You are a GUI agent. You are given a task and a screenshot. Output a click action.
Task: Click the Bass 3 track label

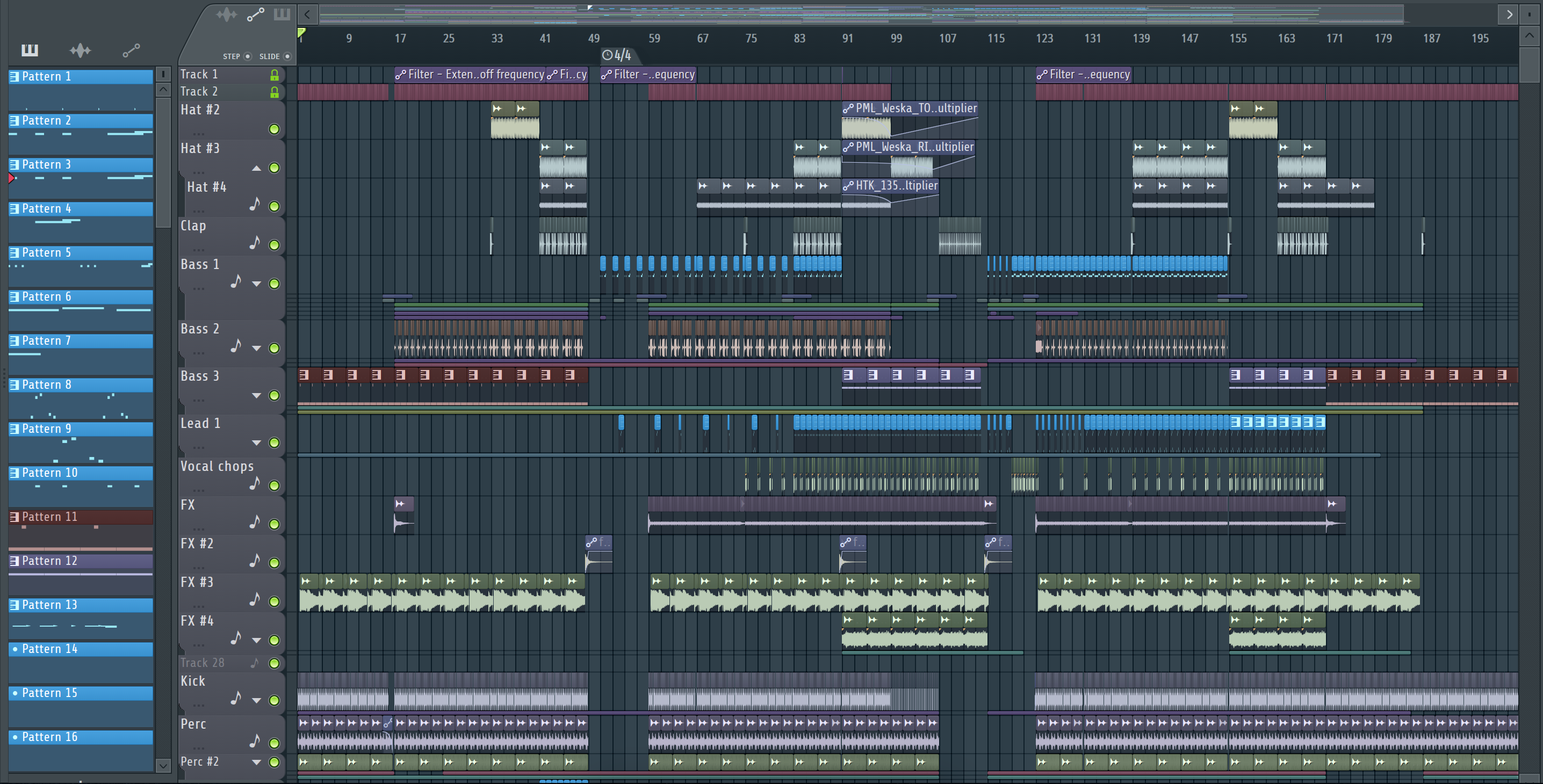[x=200, y=376]
